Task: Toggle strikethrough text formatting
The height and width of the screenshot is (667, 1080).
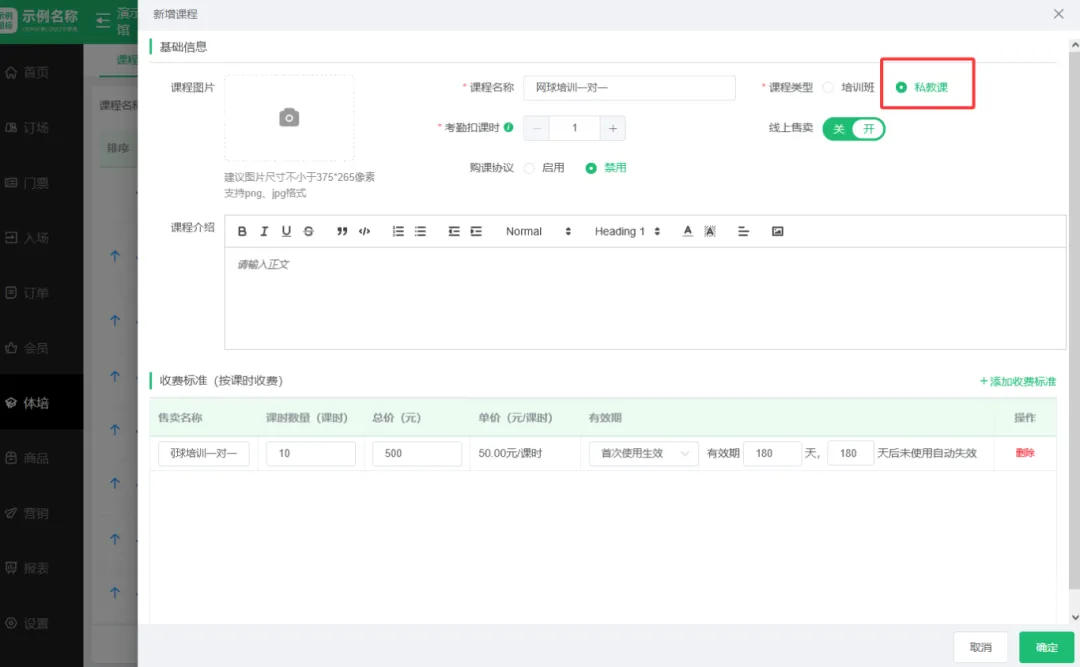Action: pos(308,231)
